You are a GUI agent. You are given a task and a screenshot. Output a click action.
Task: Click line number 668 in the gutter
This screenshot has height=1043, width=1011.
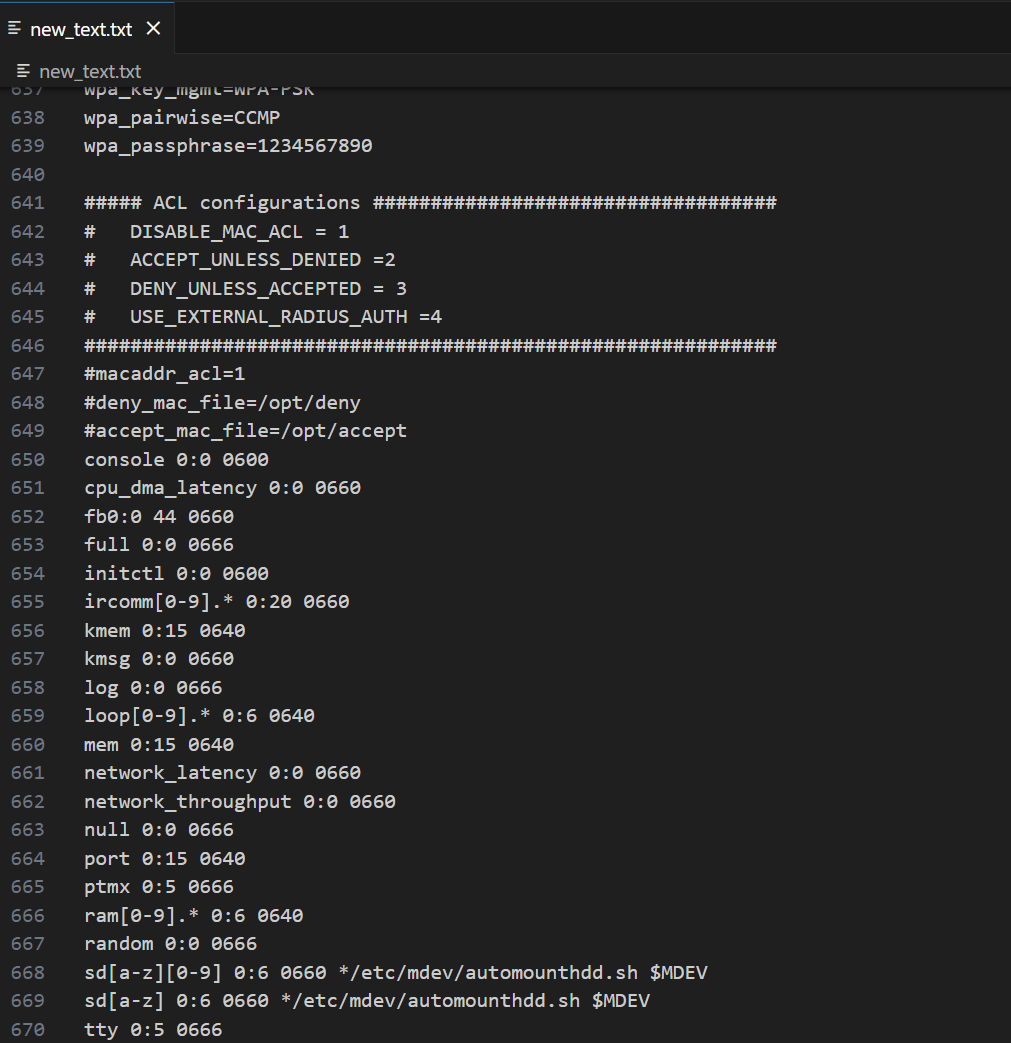point(28,973)
